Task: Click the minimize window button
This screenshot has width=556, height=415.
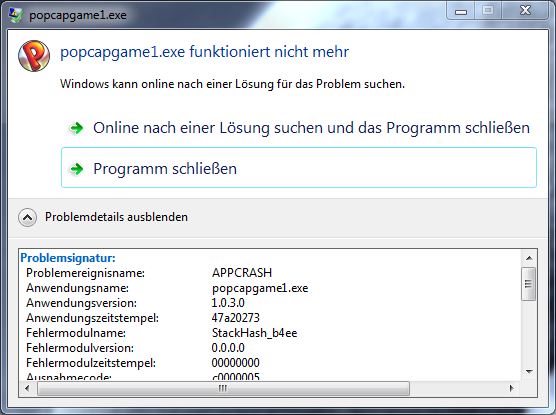Action: coord(461,11)
